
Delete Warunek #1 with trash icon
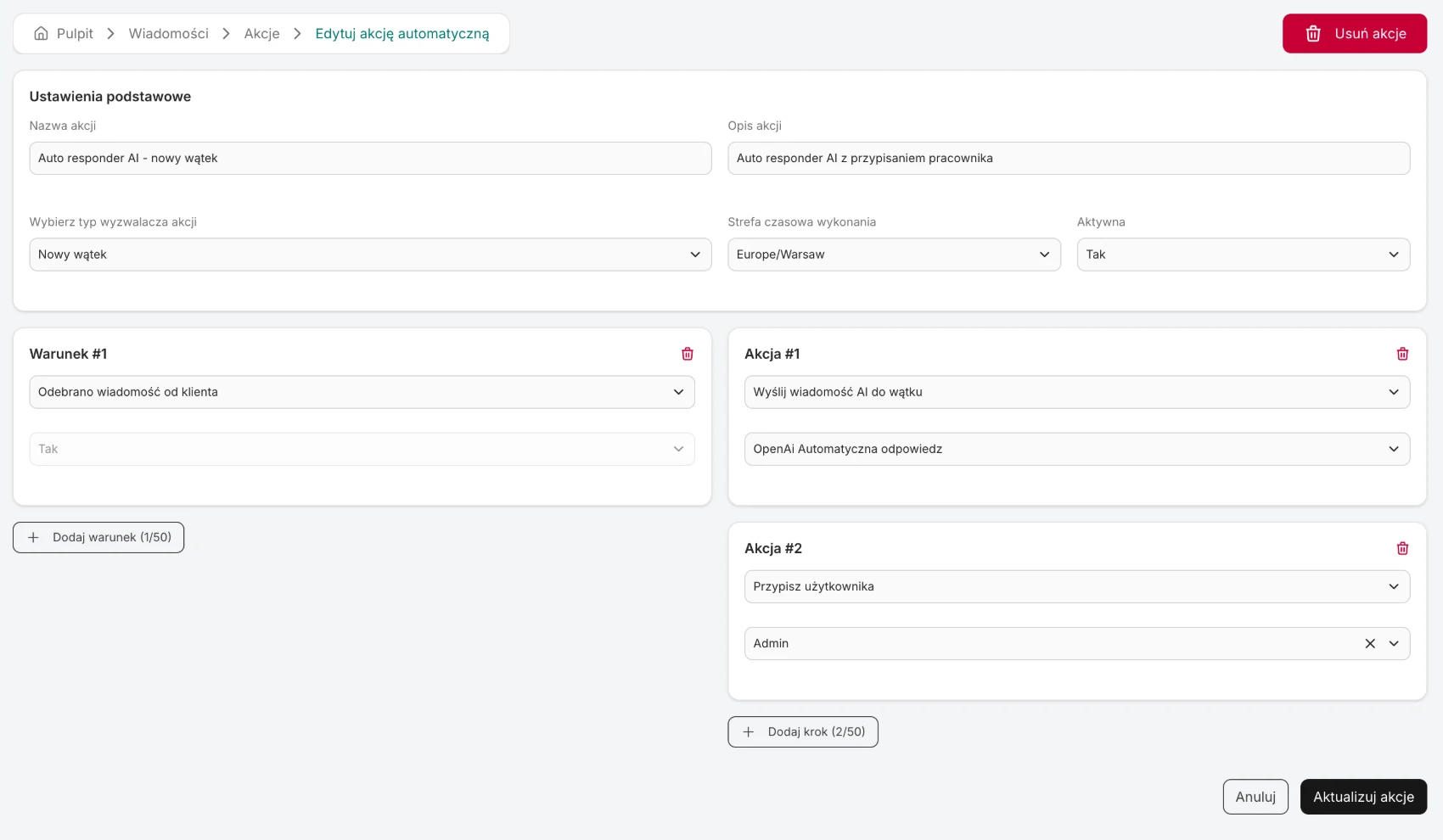tap(688, 354)
